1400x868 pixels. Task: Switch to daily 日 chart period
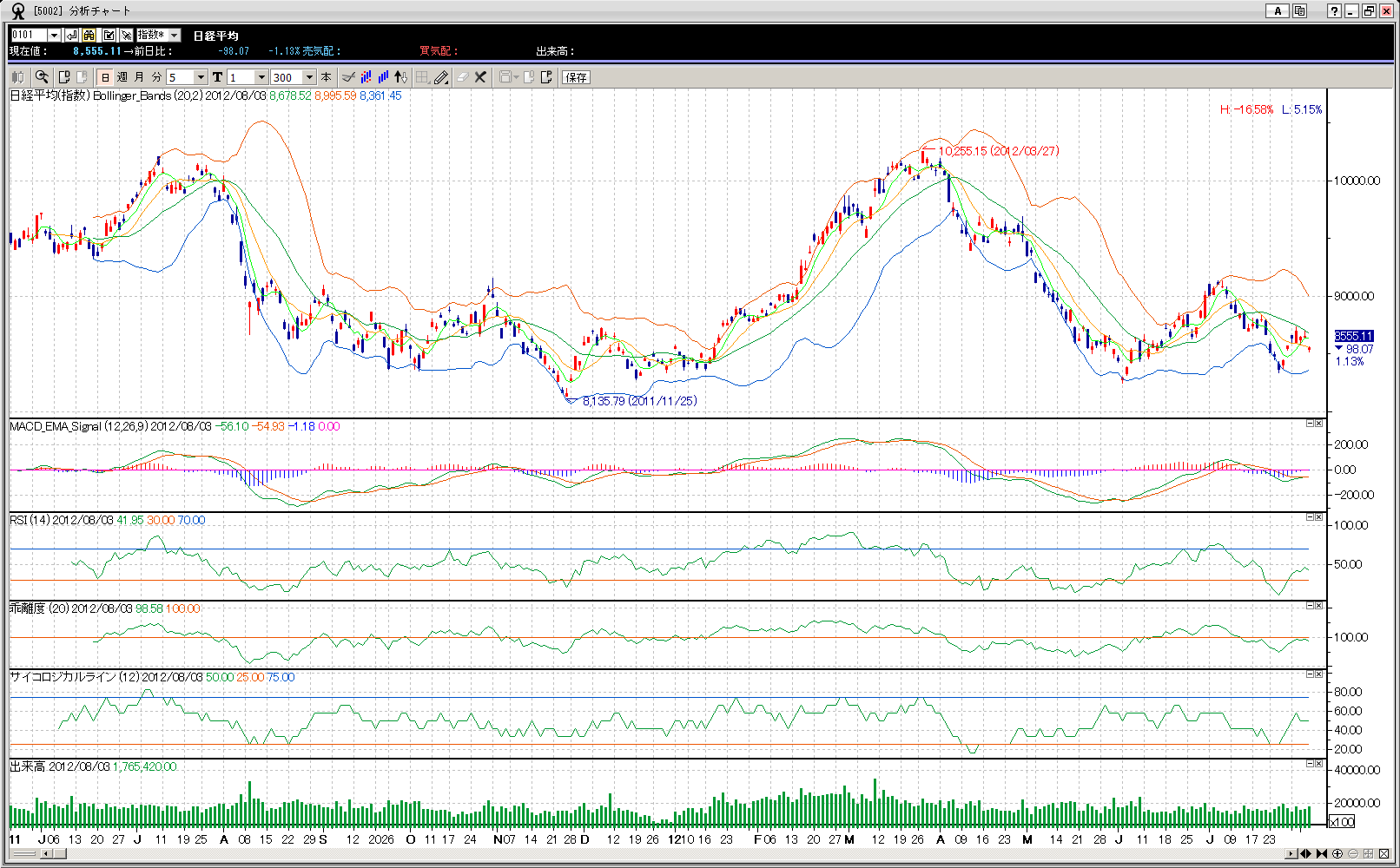pos(106,77)
